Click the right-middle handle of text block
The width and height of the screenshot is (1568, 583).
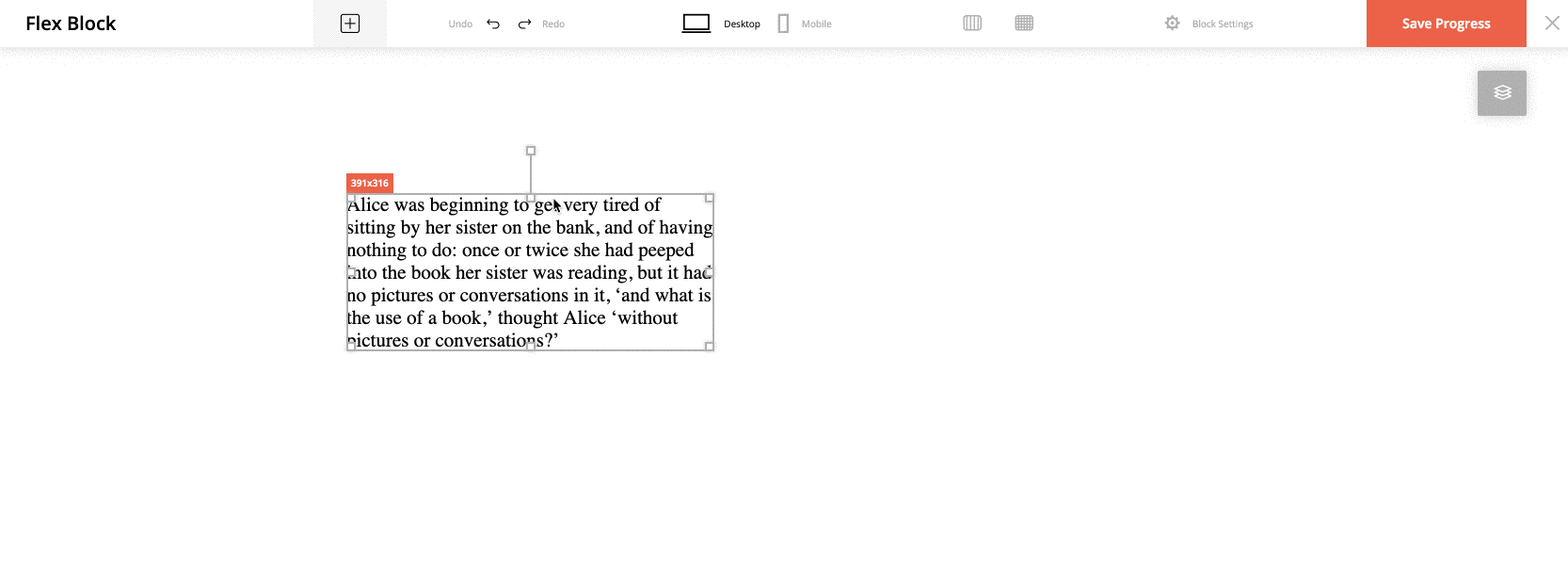[710, 272]
